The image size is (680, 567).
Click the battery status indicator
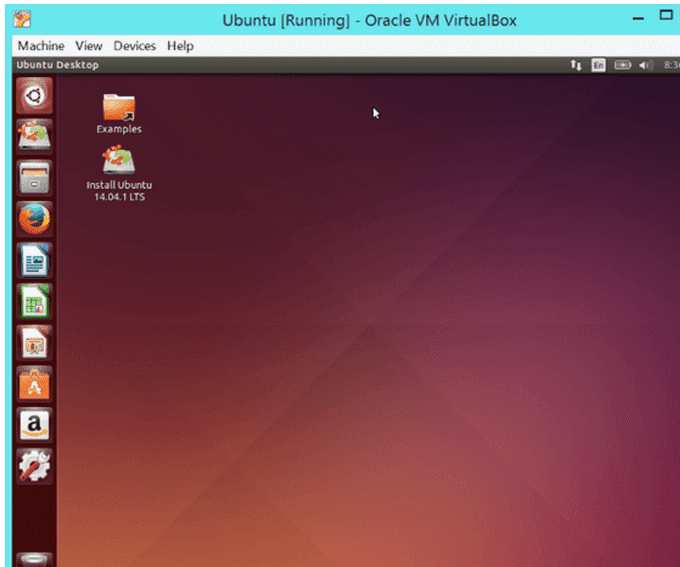tap(622, 65)
